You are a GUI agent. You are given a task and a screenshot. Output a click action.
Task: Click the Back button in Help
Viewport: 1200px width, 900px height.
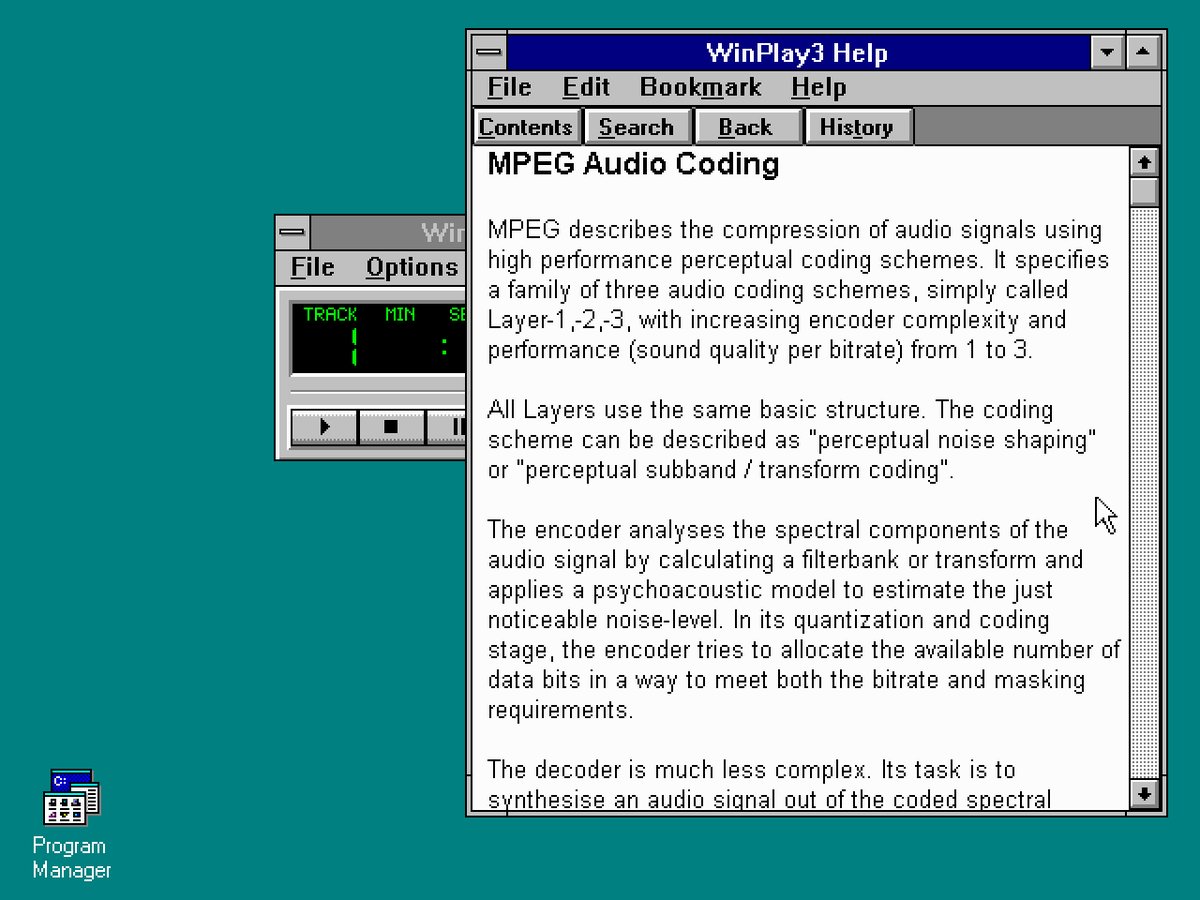coord(747,127)
